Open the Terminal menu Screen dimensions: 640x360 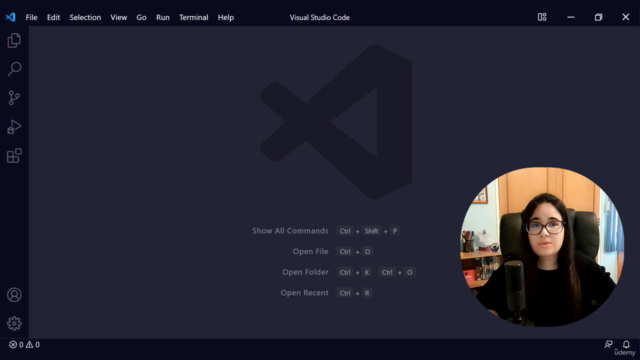click(193, 17)
